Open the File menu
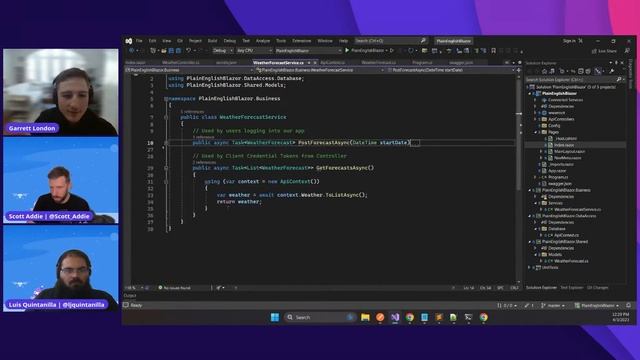 139,41
